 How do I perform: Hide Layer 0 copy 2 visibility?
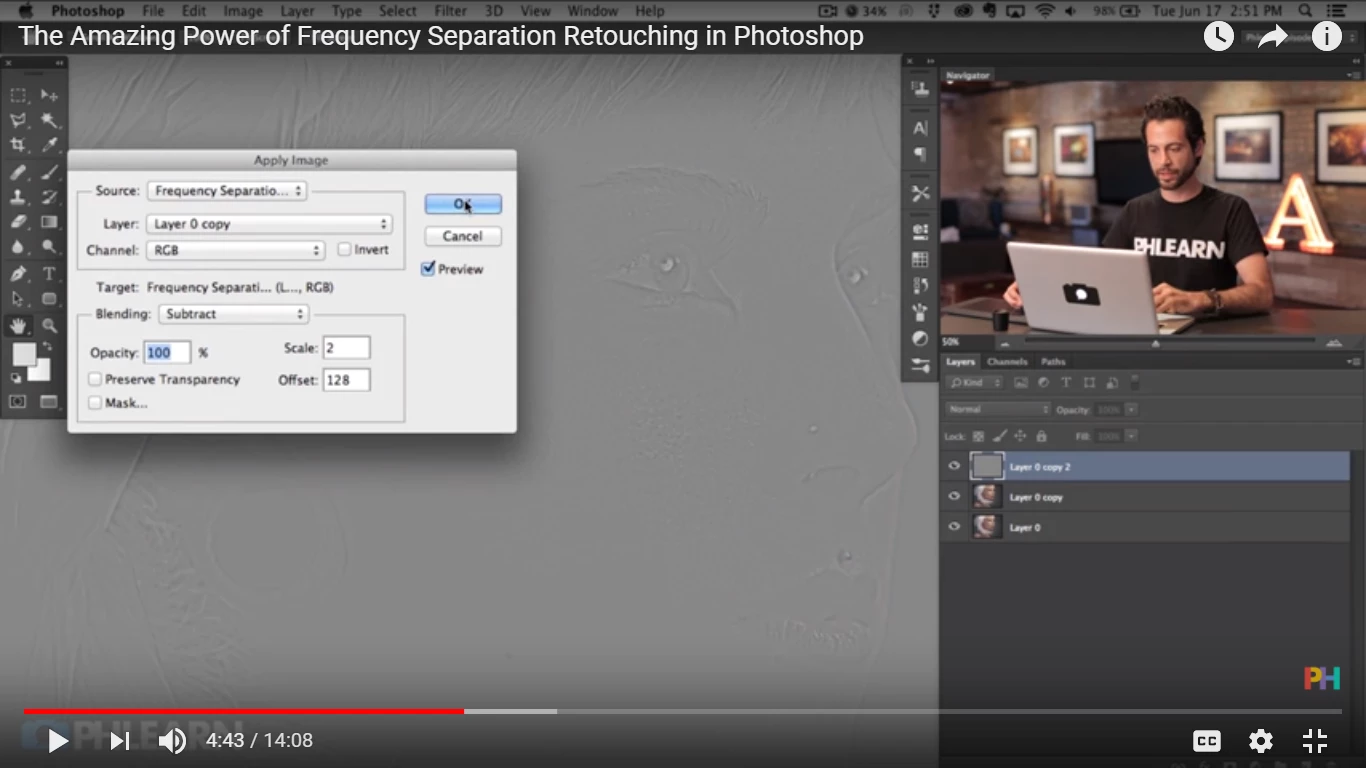pos(954,466)
